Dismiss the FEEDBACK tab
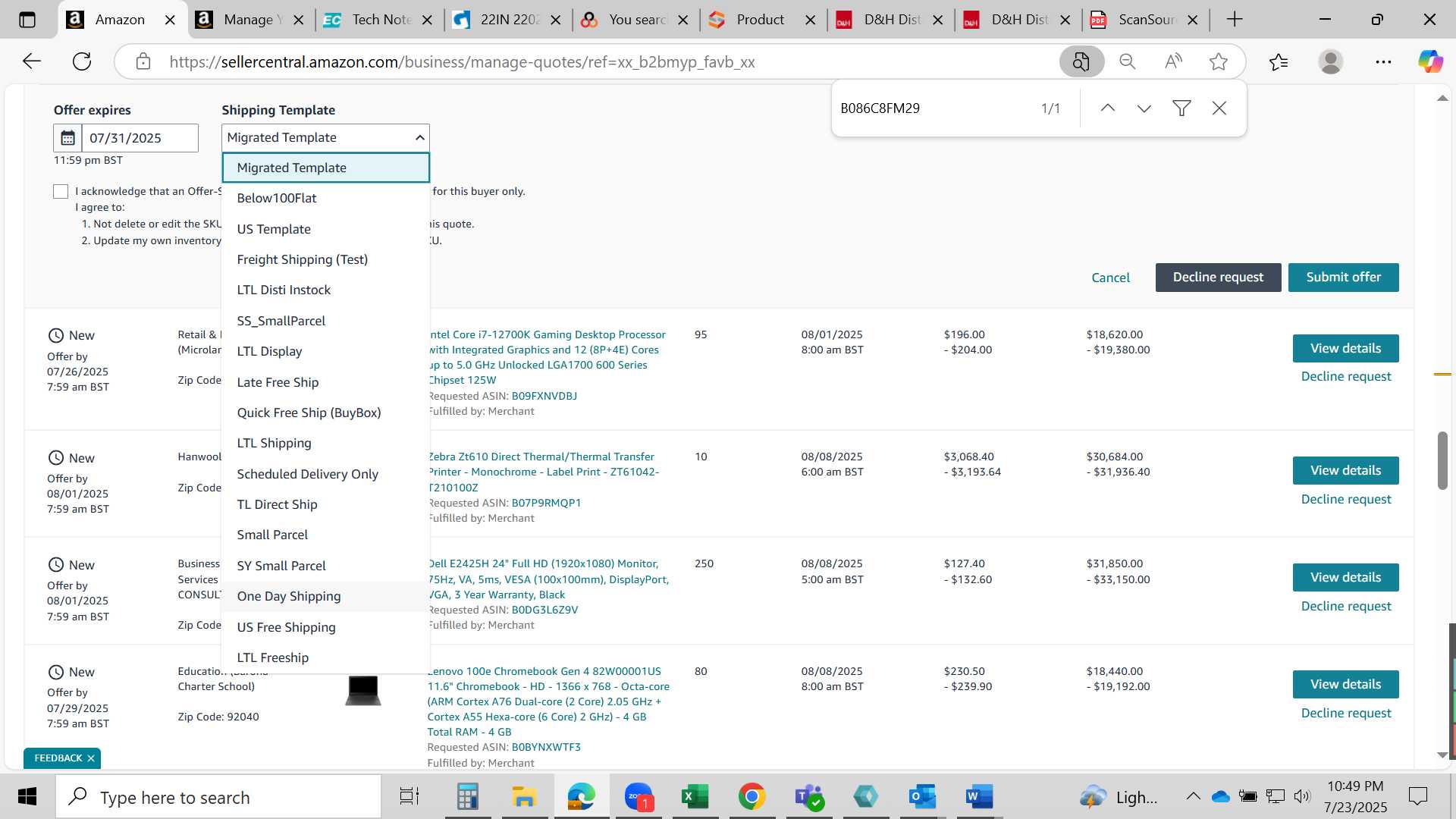This screenshot has height=819, width=1456. pyautogui.click(x=90, y=758)
